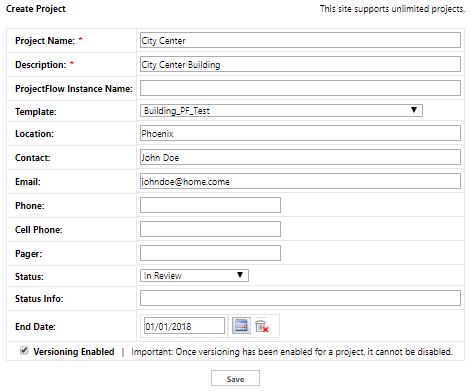Click the 'Cell Phone:' label

pos(39,230)
